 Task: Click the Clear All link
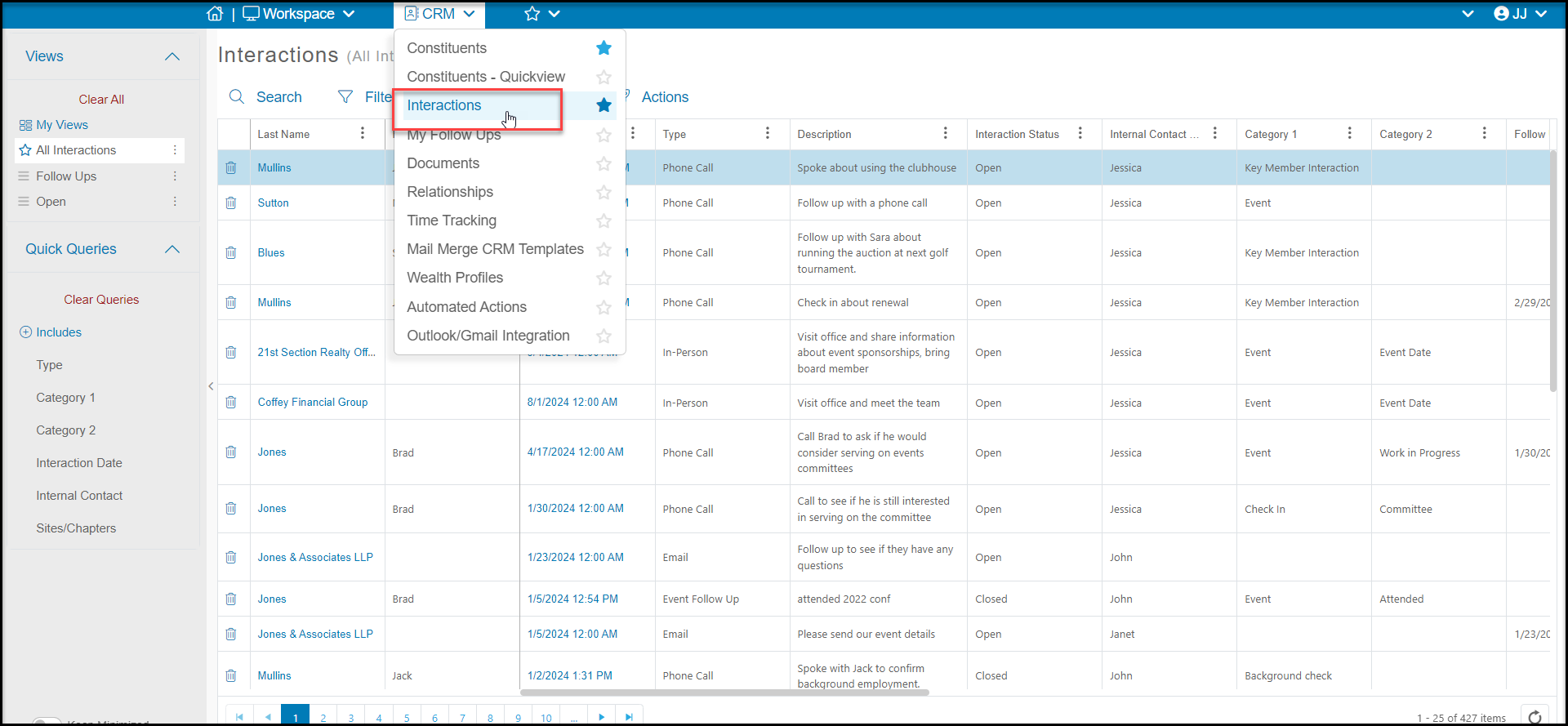click(x=101, y=100)
